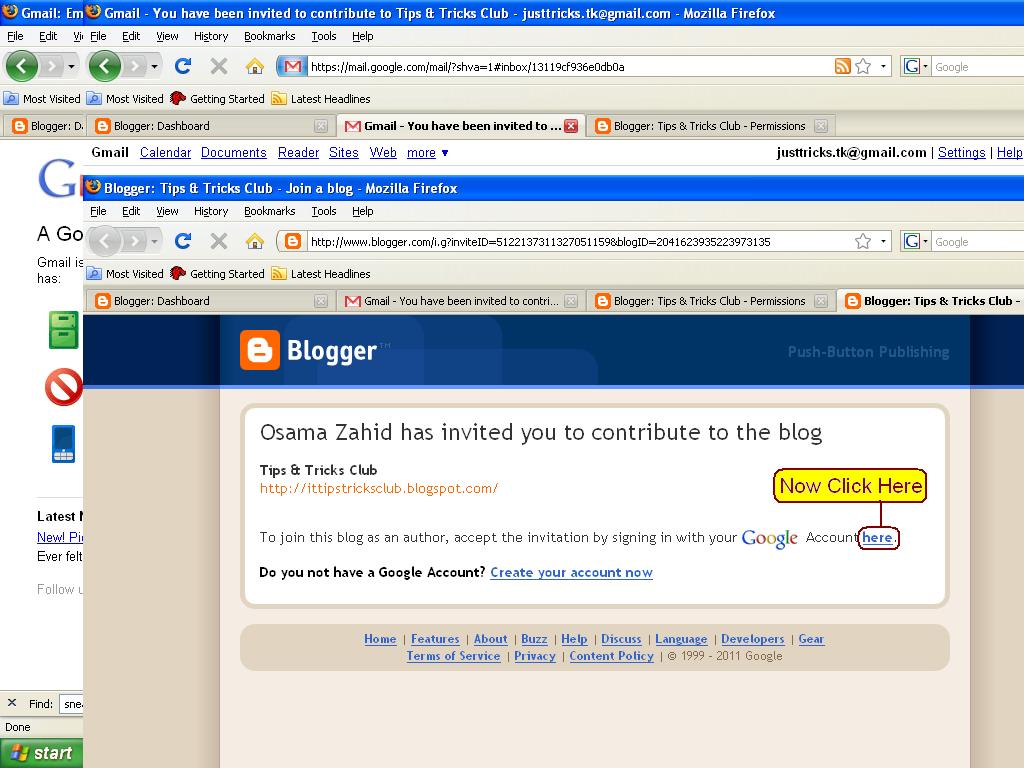Click the home icon in Gmail window toolbar
The image size is (1024, 768).
[x=255, y=66]
